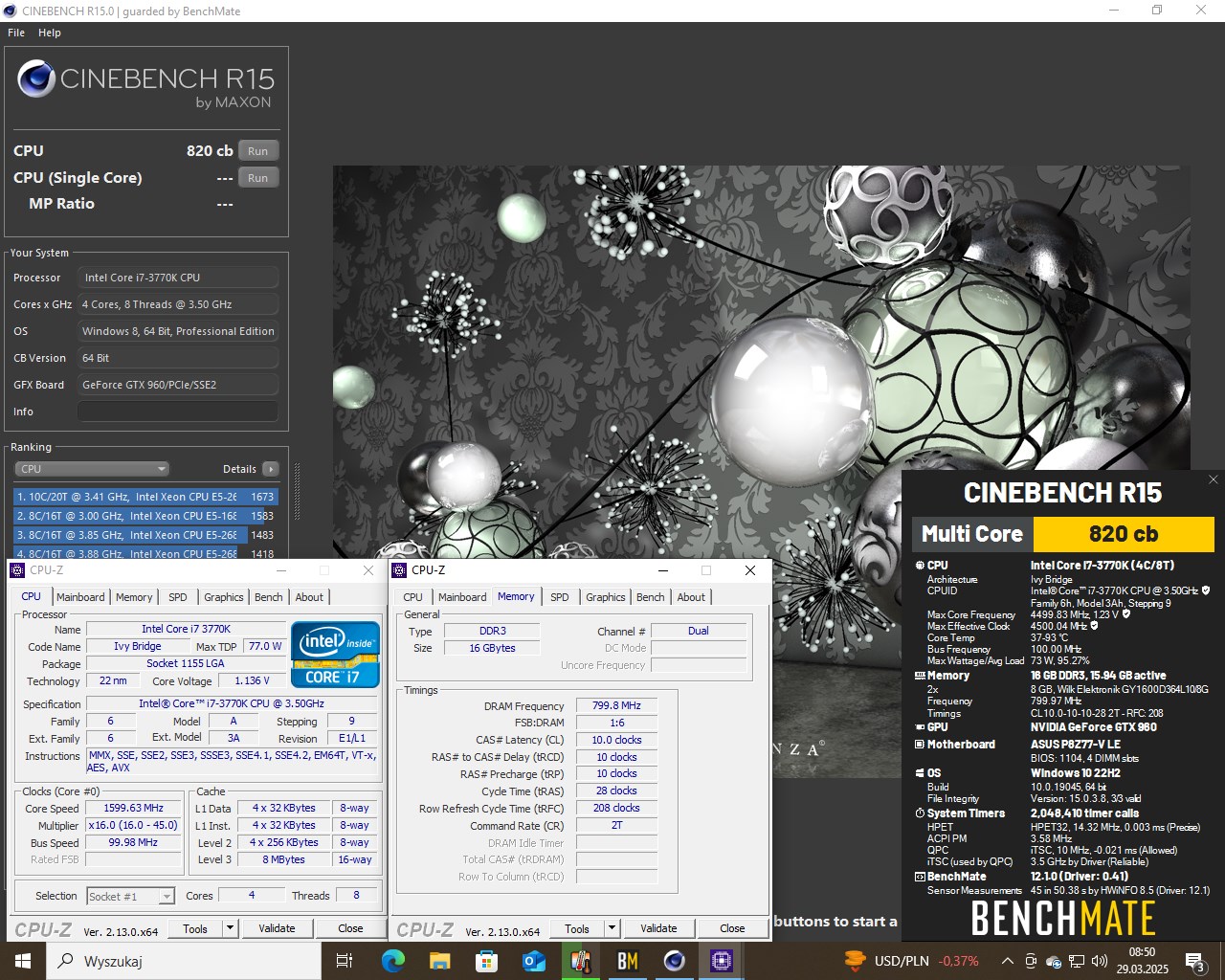
Task: Click the CPU chip icon in BenchMate panel
Action: click(x=920, y=566)
